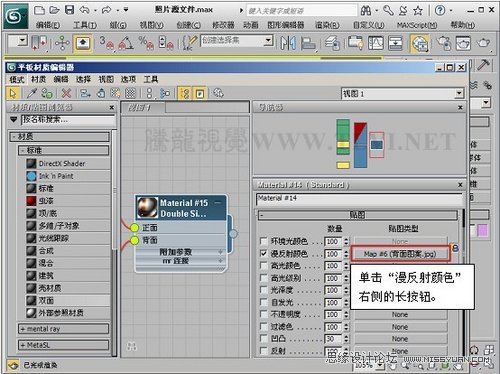Click the Material #14 name field
This screenshot has height=374, width=500.
click(359, 199)
